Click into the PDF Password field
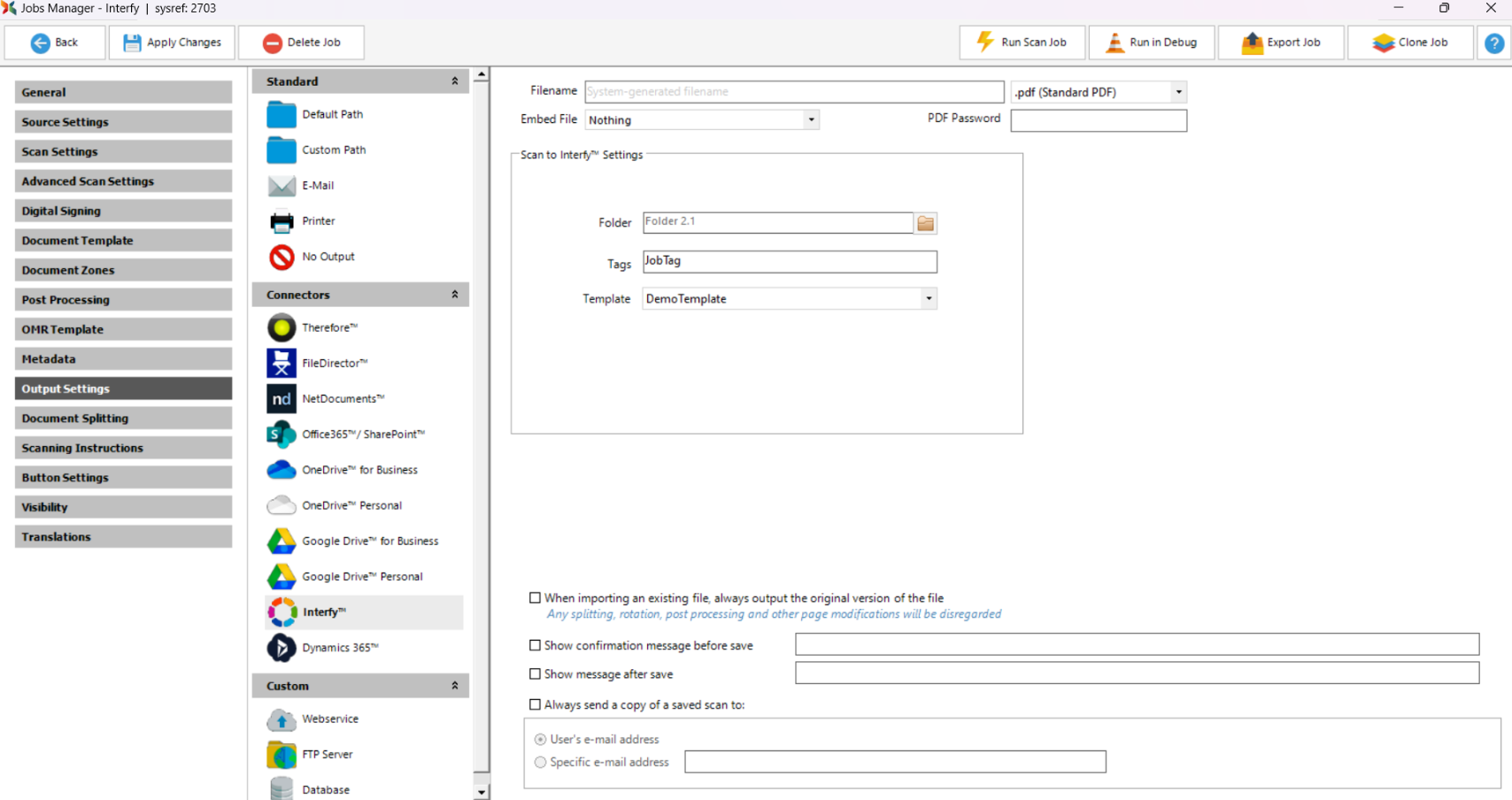The width and height of the screenshot is (1512, 800). coord(1098,120)
